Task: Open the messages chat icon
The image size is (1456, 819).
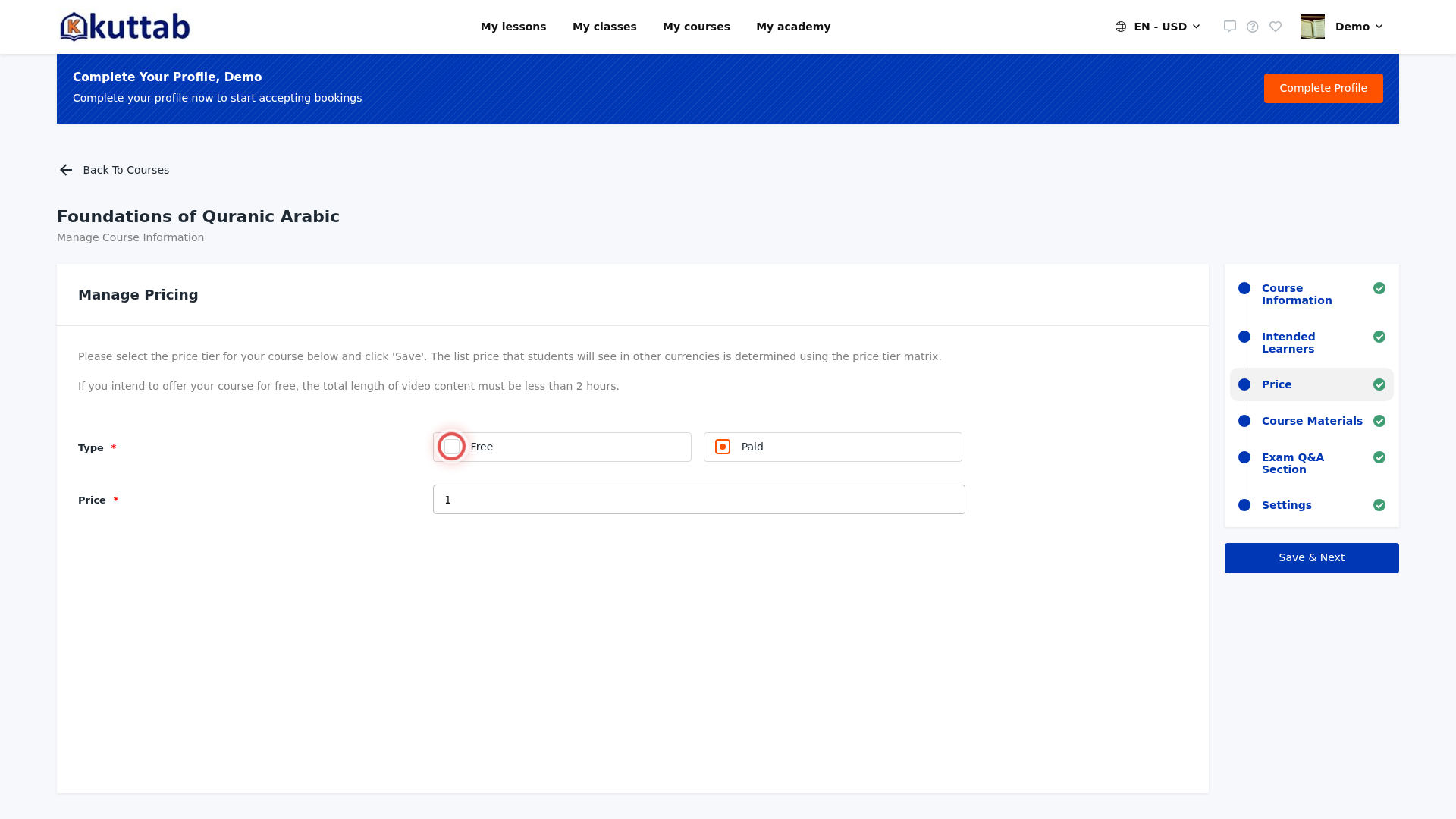Action: [x=1230, y=27]
